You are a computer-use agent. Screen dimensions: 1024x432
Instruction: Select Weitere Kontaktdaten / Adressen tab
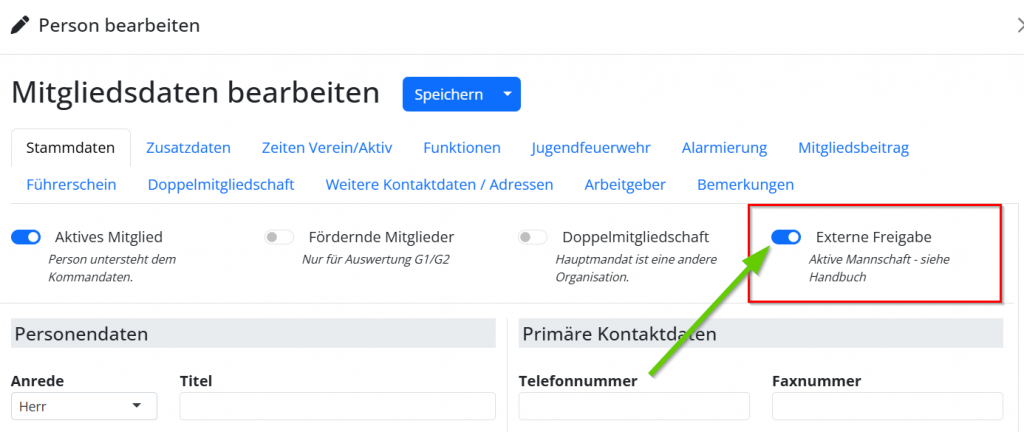439,185
